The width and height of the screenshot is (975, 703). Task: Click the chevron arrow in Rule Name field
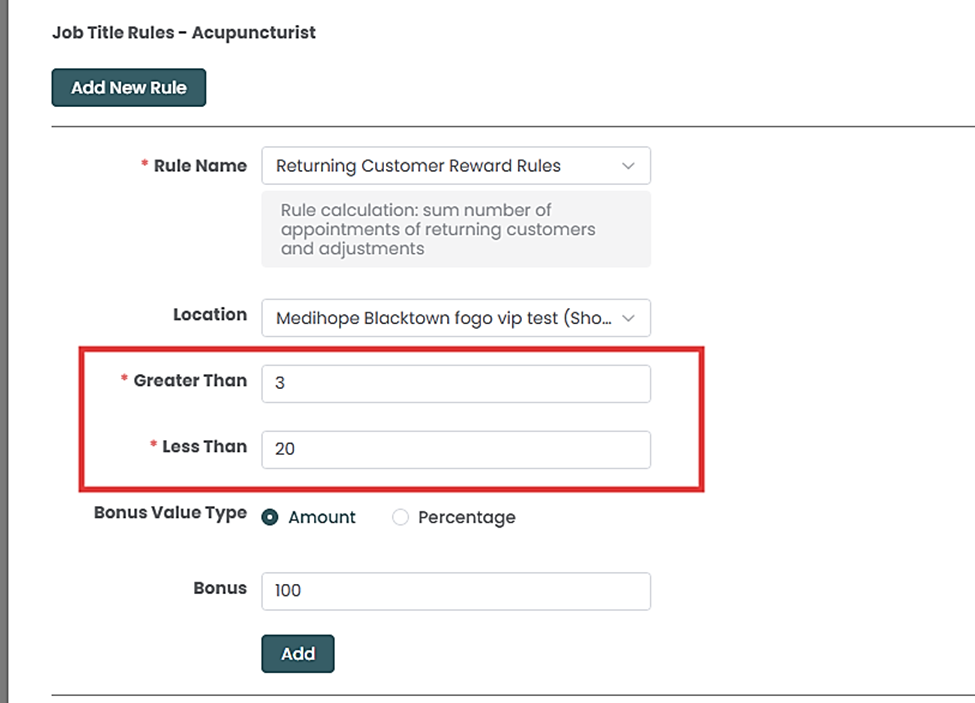(628, 166)
